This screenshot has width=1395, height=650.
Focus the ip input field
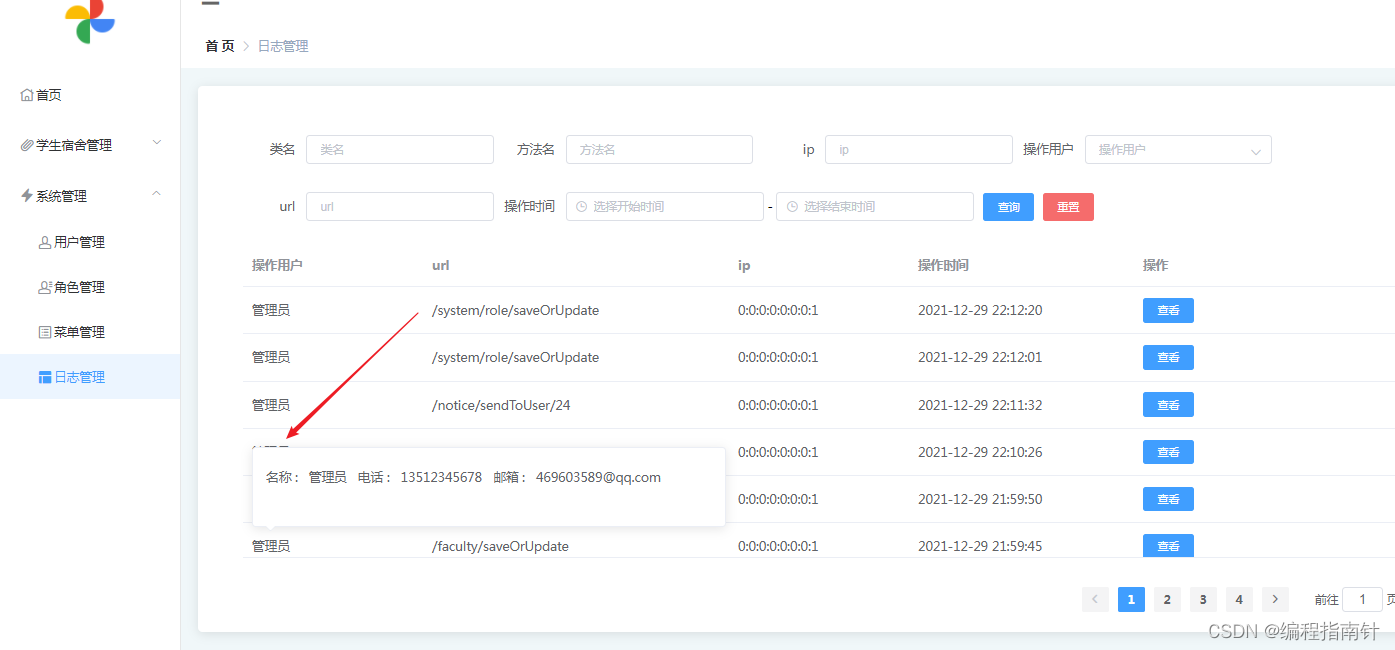coord(919,149)
